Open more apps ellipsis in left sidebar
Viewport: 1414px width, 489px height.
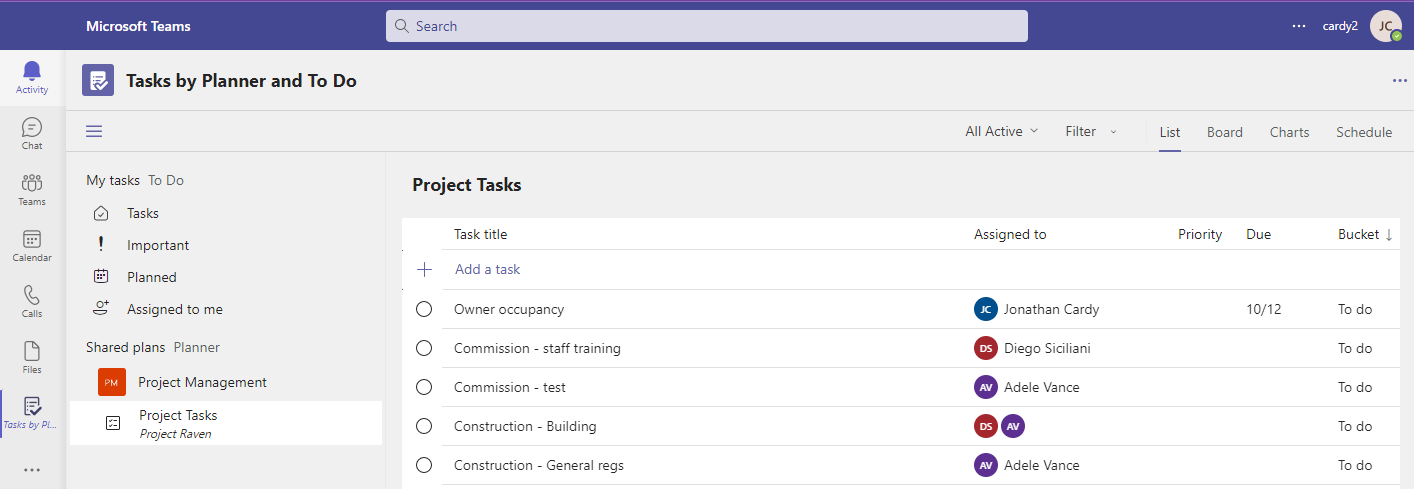coord(32,470)
